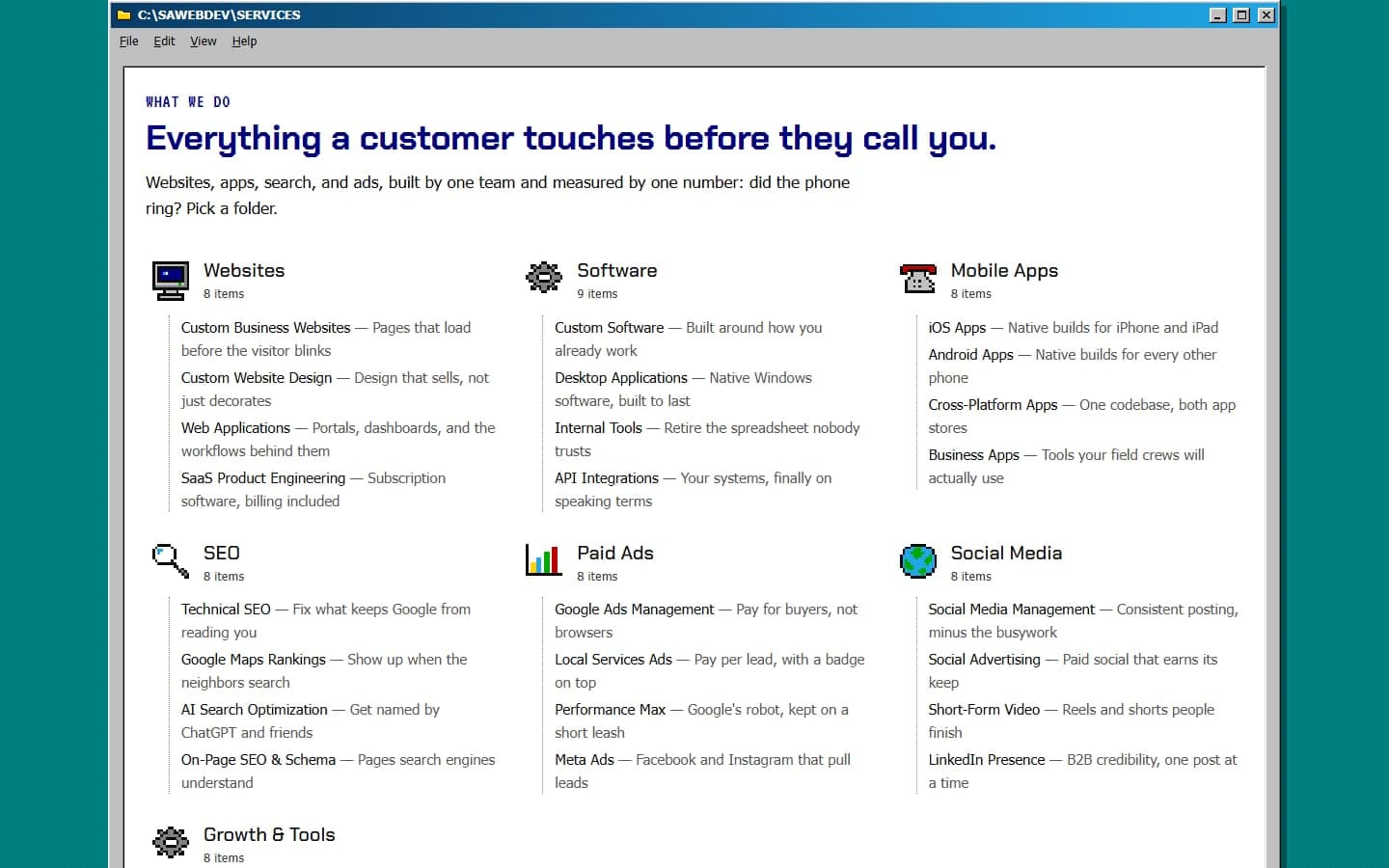The image size is (1389, 868).
Task: Select the Web Applications link
Action: pos(235,428)
